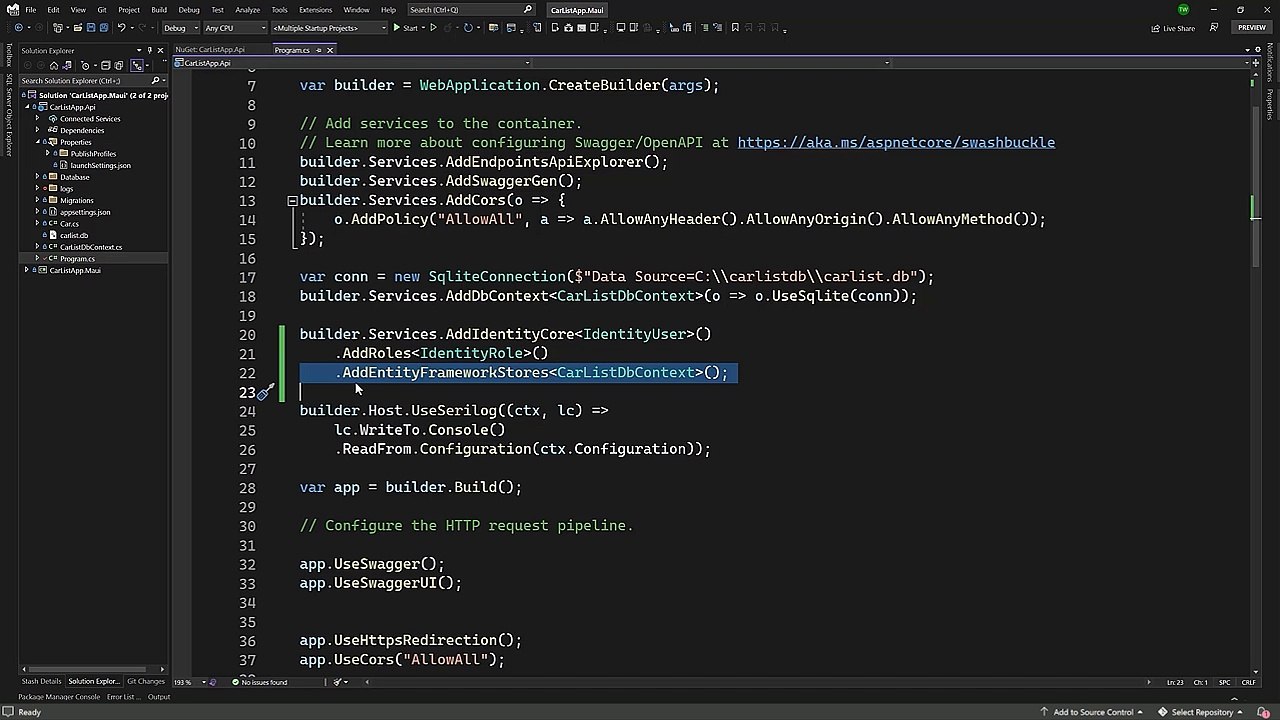Click the Visual Studio search magnifier icon

tap(528, 10)
